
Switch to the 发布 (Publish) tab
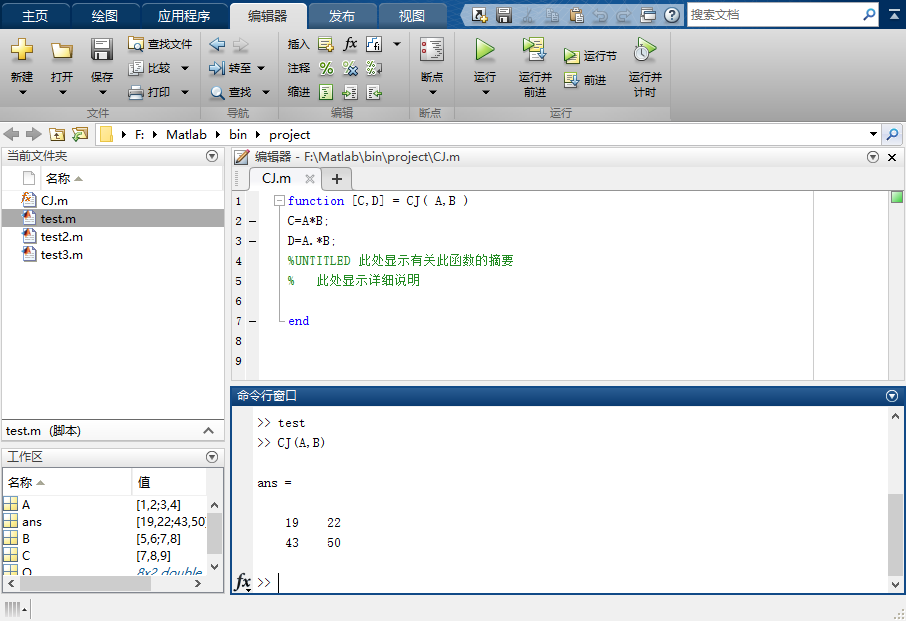[x=342, y=16]
